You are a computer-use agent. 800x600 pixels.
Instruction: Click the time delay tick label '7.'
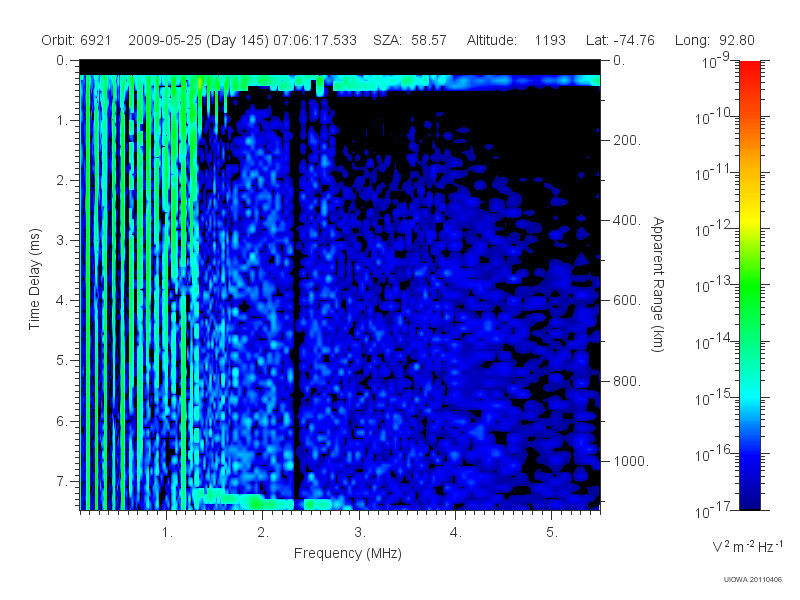[61, 481]
